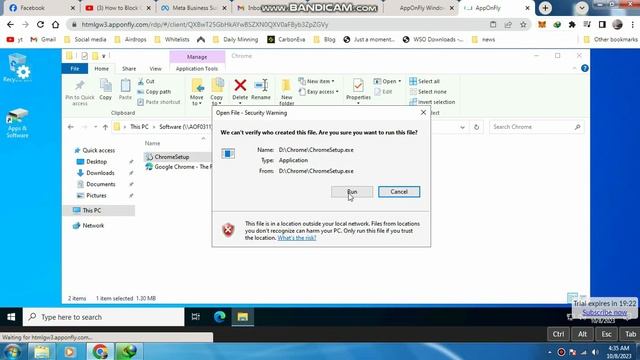Launch Microsoft Edge from remote taskbar

click(220, 317)
